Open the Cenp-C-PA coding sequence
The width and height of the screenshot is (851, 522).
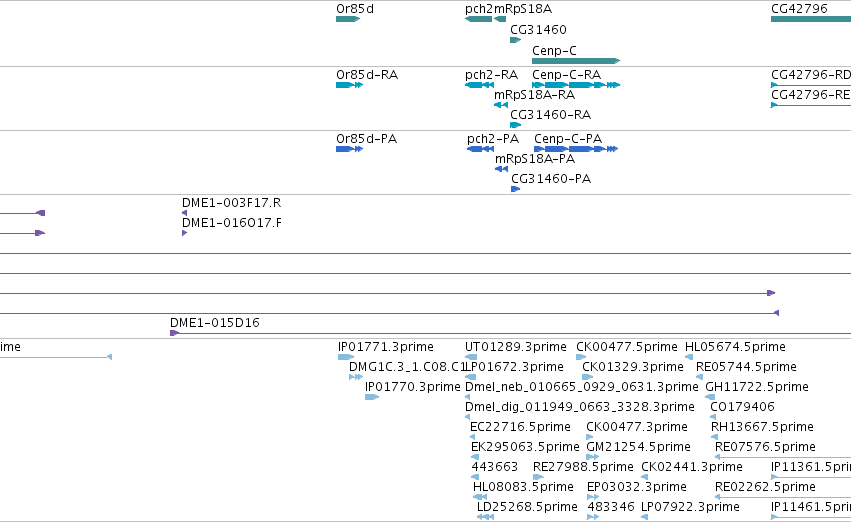576,149
